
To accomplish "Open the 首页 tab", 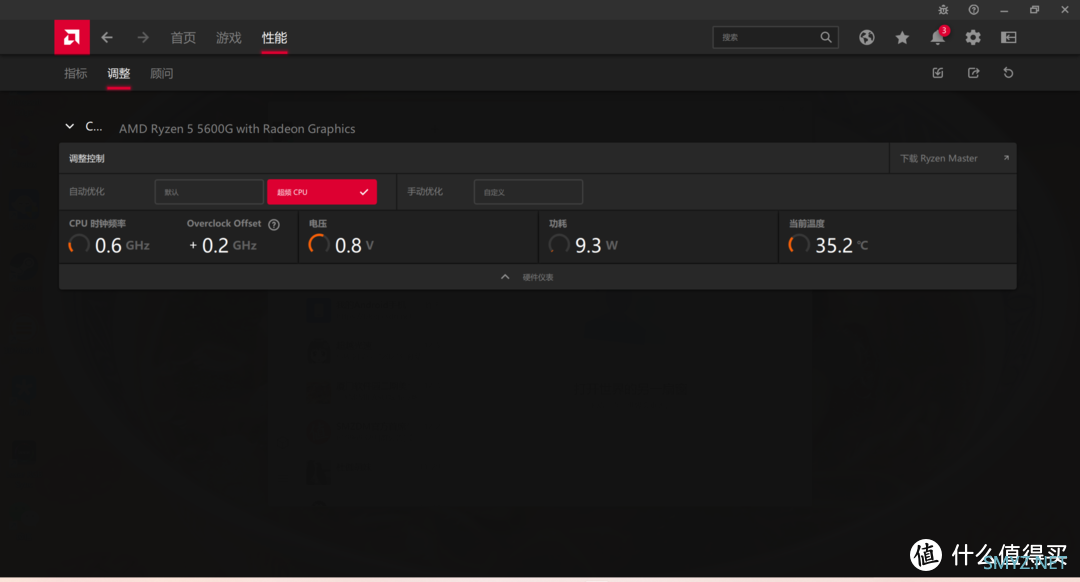I will [x=183, y=38].
